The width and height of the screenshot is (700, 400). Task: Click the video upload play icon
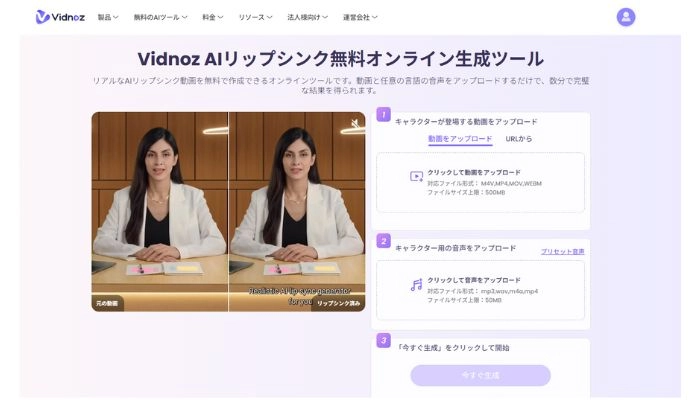(x=416, y=177)
